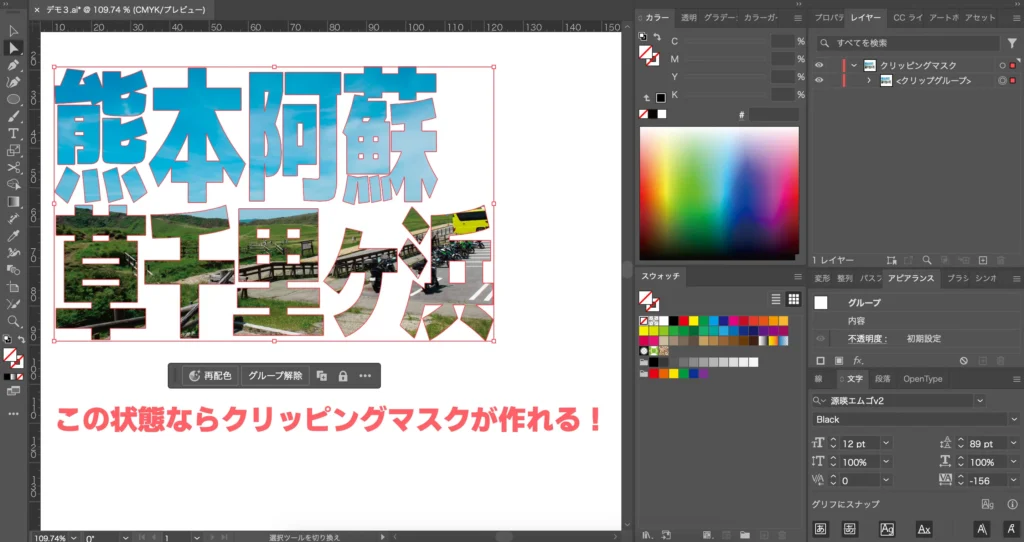Hide the クリッピングマスク layer
1024x542 pixels.
click(819, 65)
